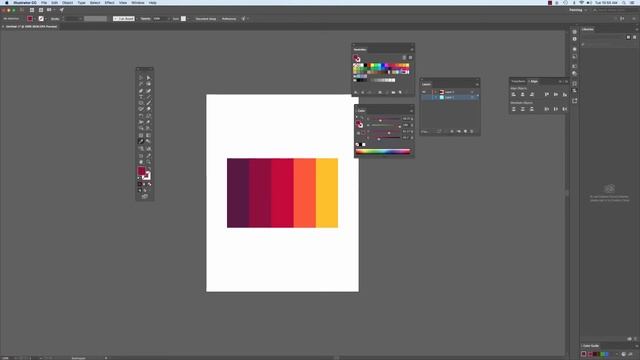
Task: Click the stroke box in toolbox
Action: [147, 176]
